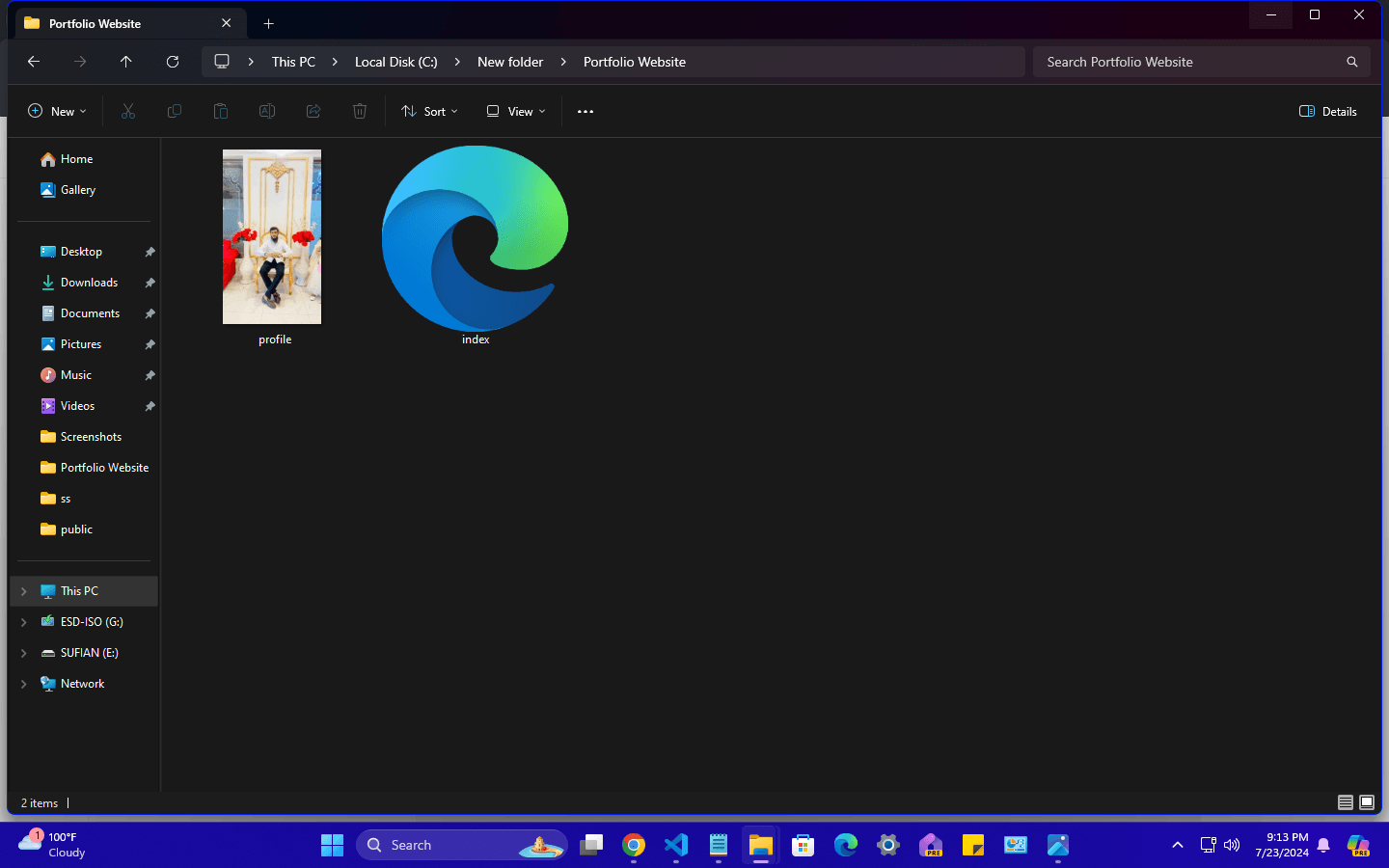The width and height of the screenshot is (1389, 868).
Task: Open the New dropdown menu
Action: (57, 112)
